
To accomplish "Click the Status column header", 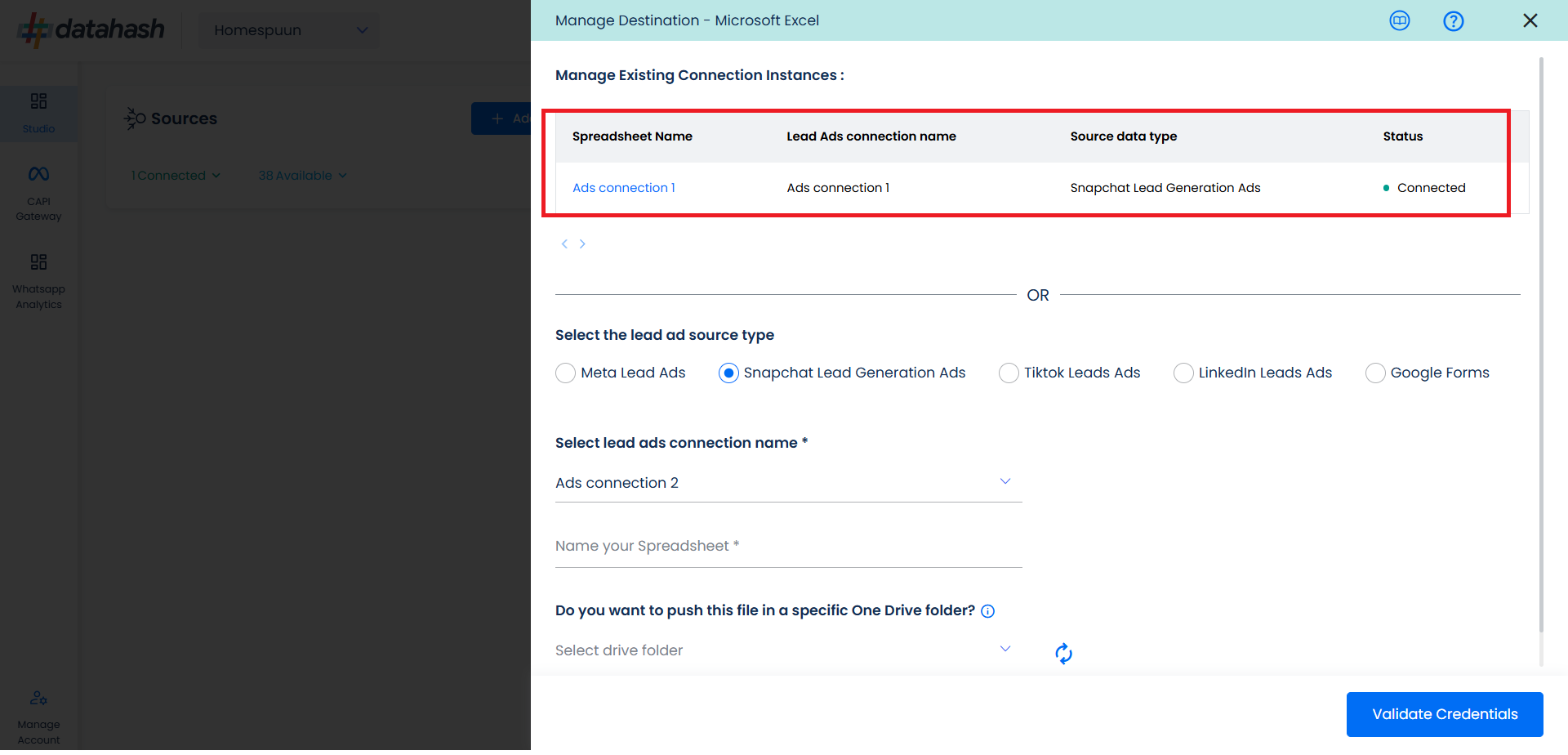I will click(x=1403, y=136).
